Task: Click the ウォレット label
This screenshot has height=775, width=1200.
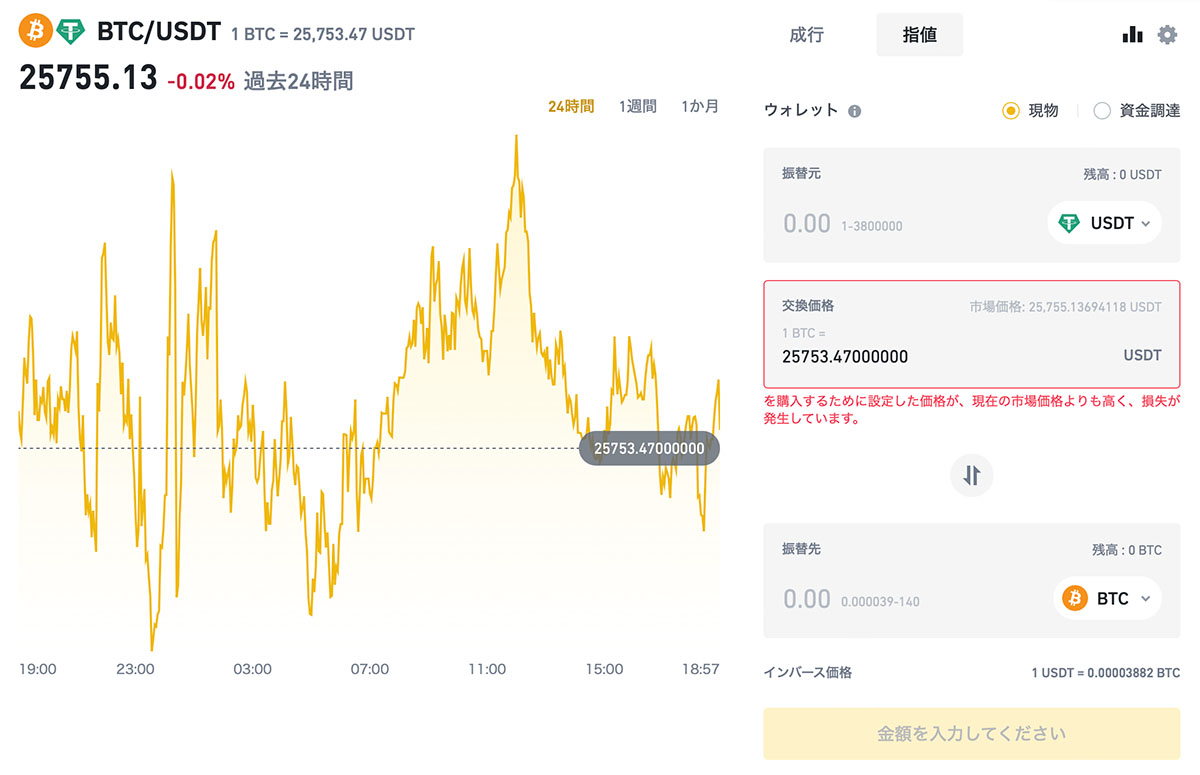Action: pos(802,111)
